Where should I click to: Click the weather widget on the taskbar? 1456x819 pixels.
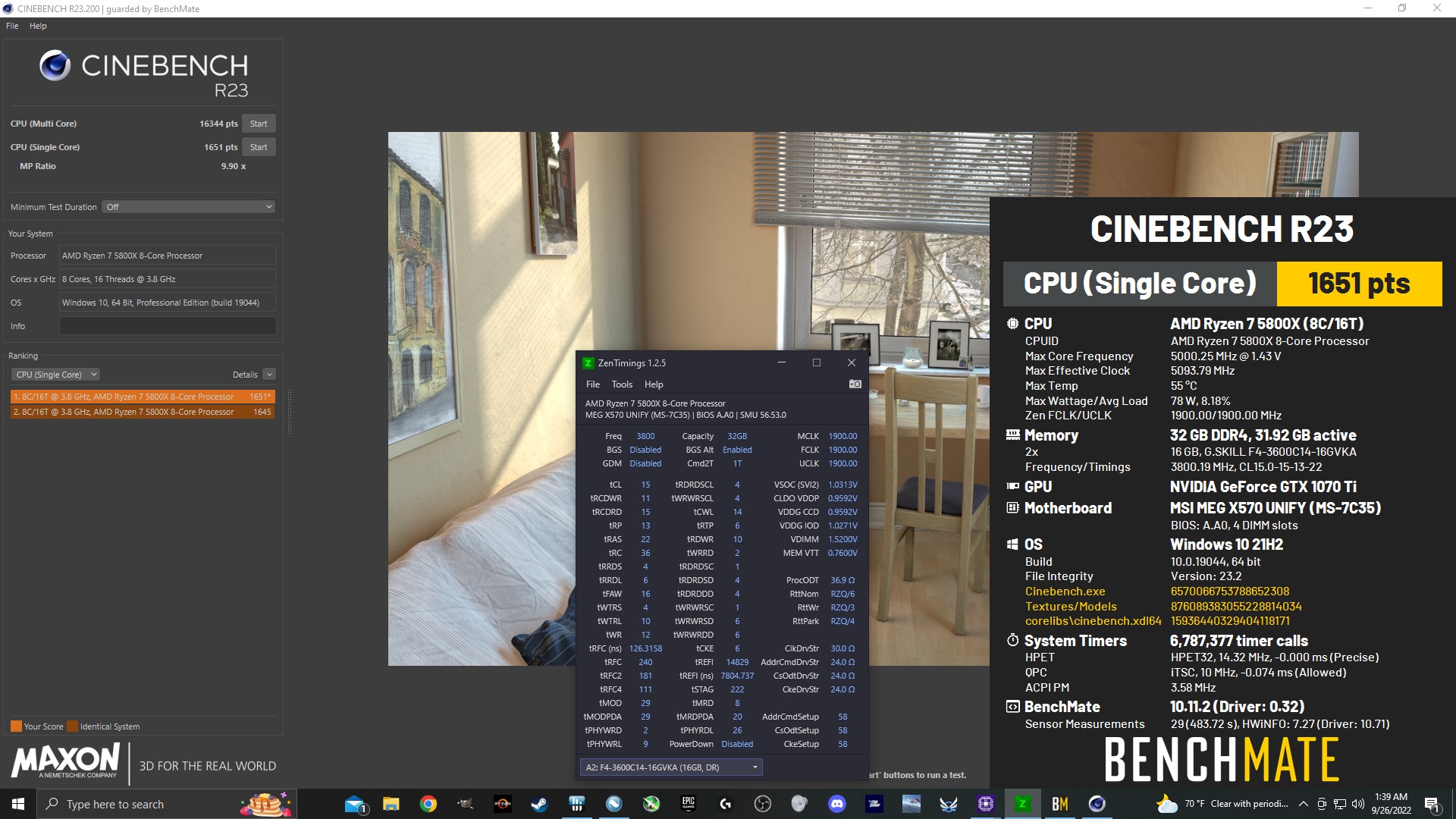click(1213, 804)
